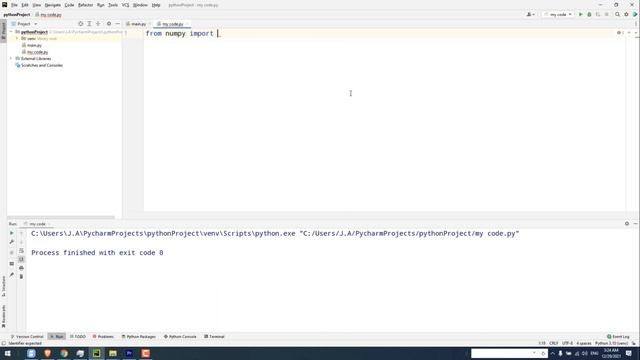Open Windows Start menu
Image resolution: width=640 pixels, height=360 pixels.
(x=7, y=353)
